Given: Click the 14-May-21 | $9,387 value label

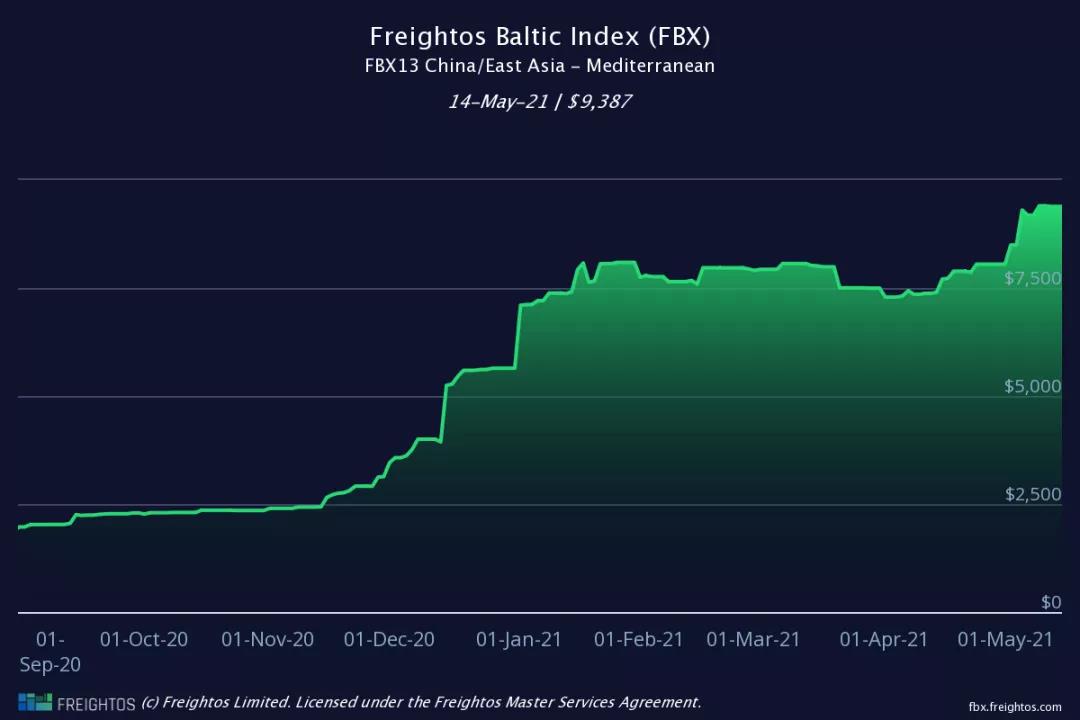Looking at the screenshot, I should click(540, 101).
